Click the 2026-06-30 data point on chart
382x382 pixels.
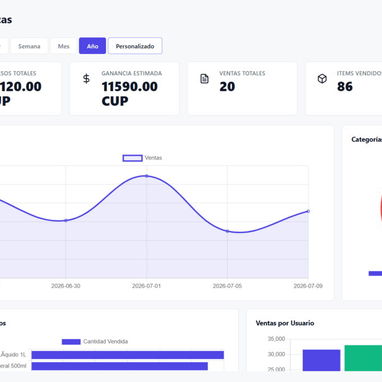click(x=66, y=220)
